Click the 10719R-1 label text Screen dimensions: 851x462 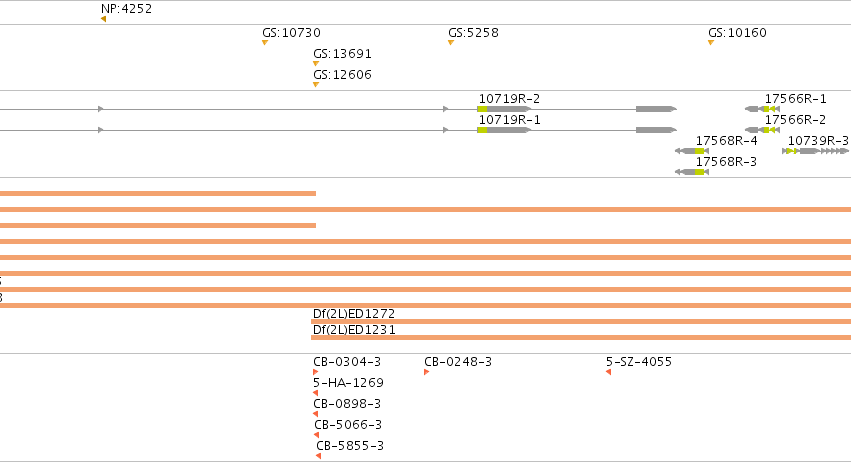[x=509, y=119]
